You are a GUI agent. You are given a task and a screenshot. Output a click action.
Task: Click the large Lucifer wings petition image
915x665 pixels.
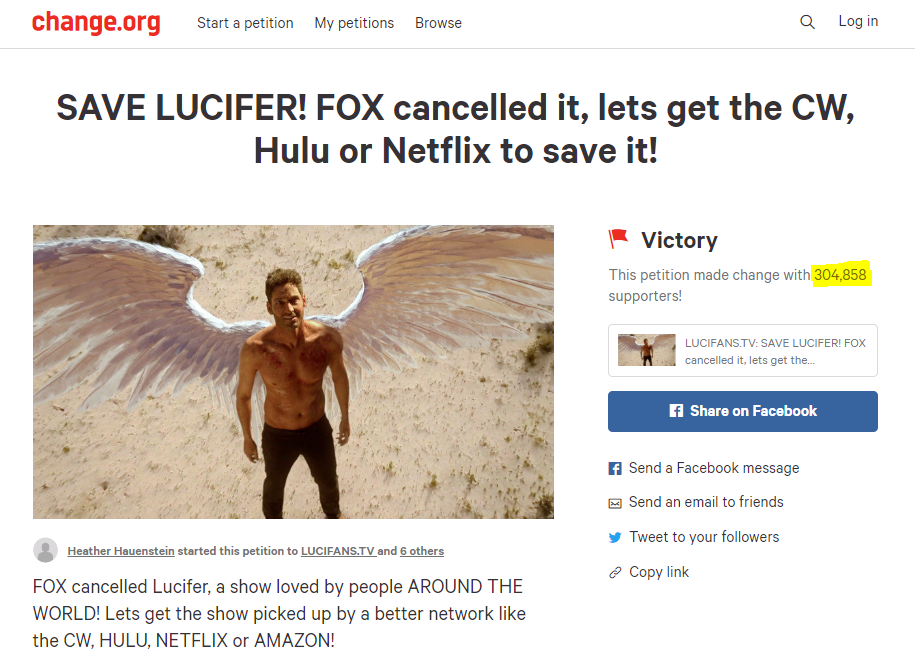293,372
